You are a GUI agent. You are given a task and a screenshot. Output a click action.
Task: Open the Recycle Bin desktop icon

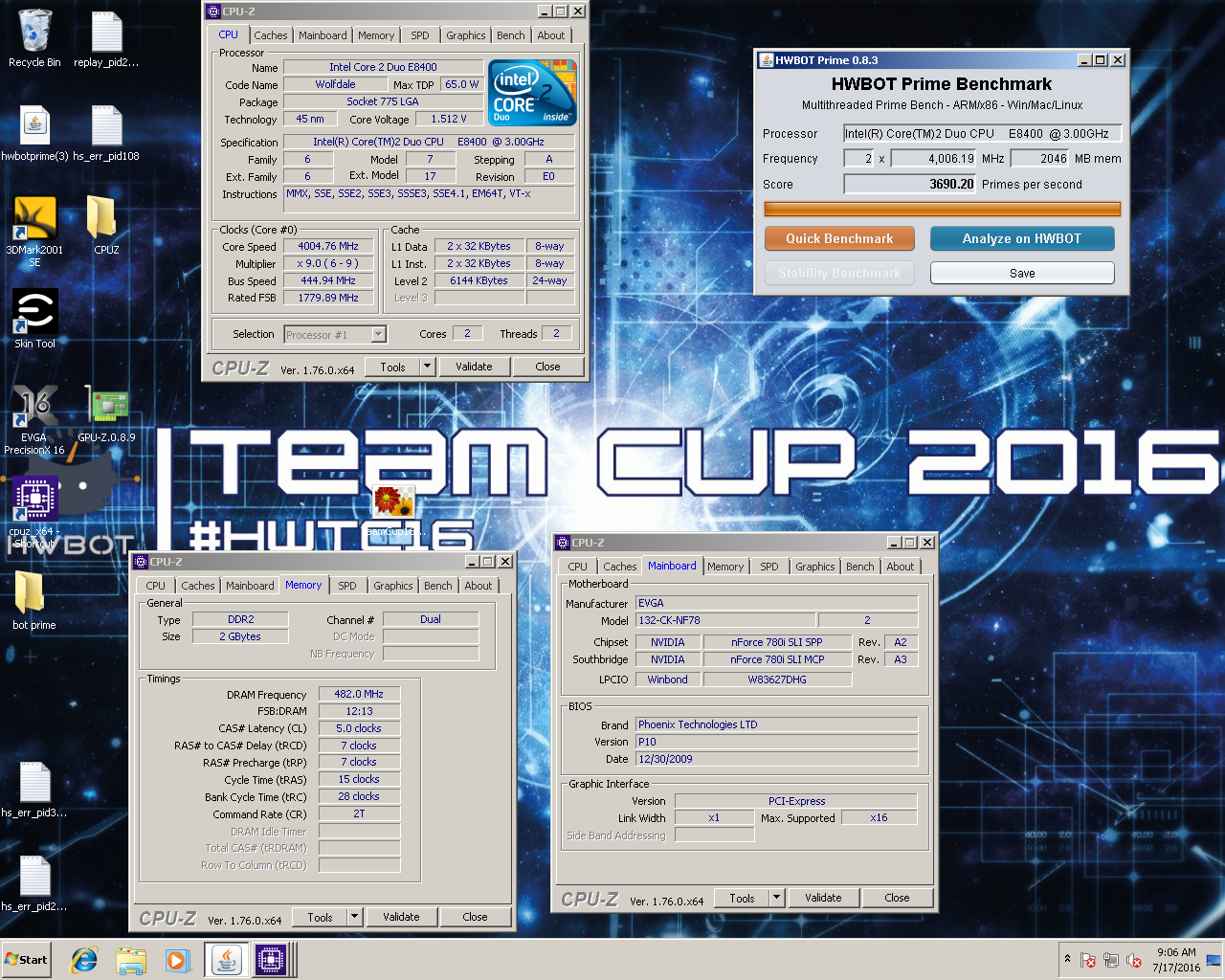pos(34,38)
